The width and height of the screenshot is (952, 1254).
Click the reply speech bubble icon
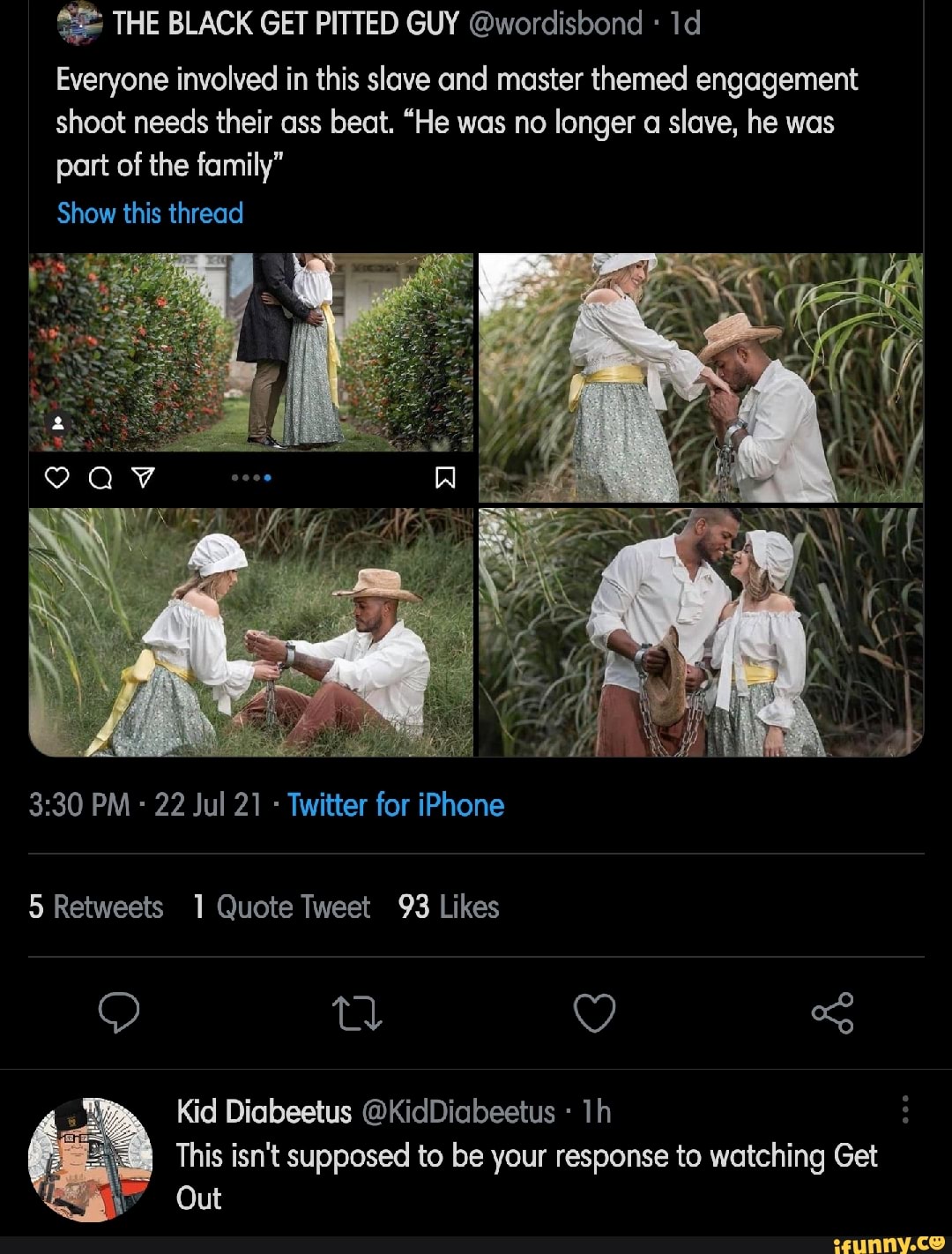[119, 1012]
